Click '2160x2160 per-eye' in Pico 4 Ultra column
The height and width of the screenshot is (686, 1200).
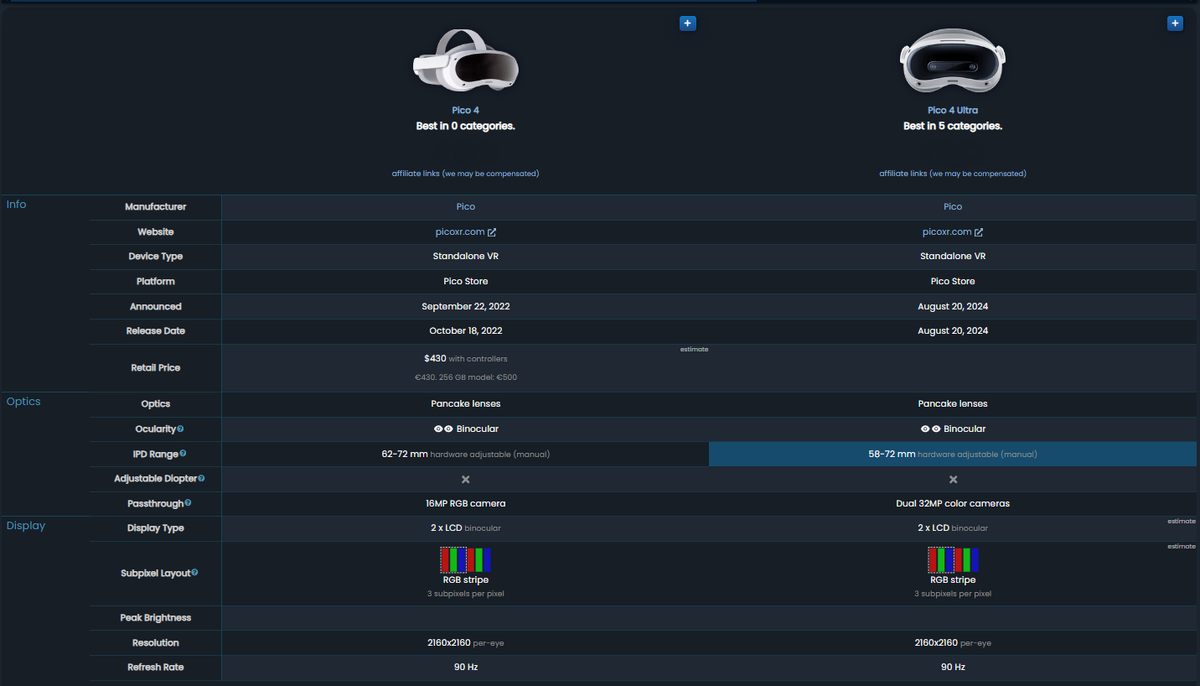(x=953, y=643)
